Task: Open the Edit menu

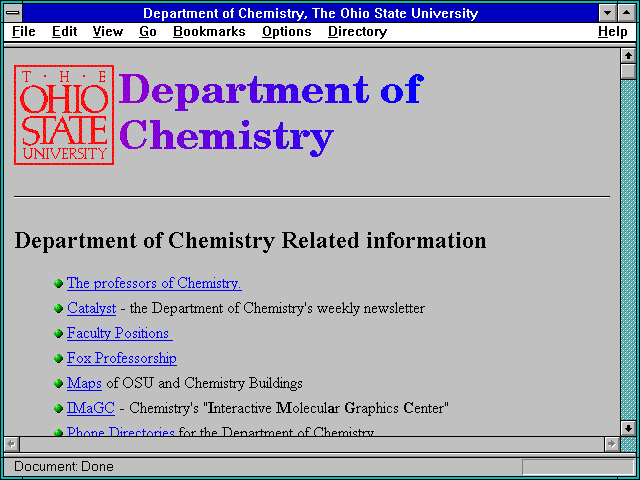Action: tap(64, 32)
